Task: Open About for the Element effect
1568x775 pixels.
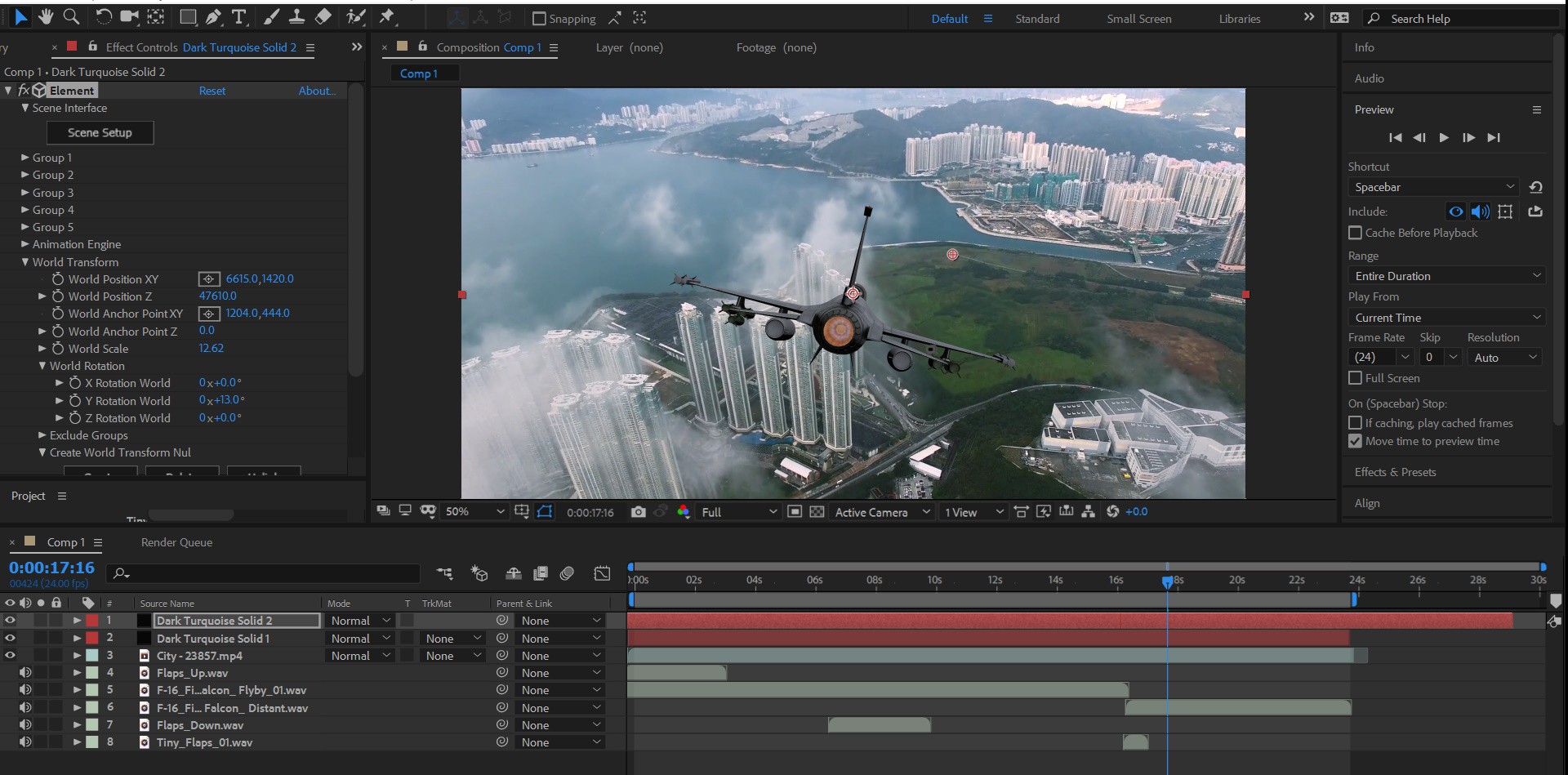Action: 316,91
